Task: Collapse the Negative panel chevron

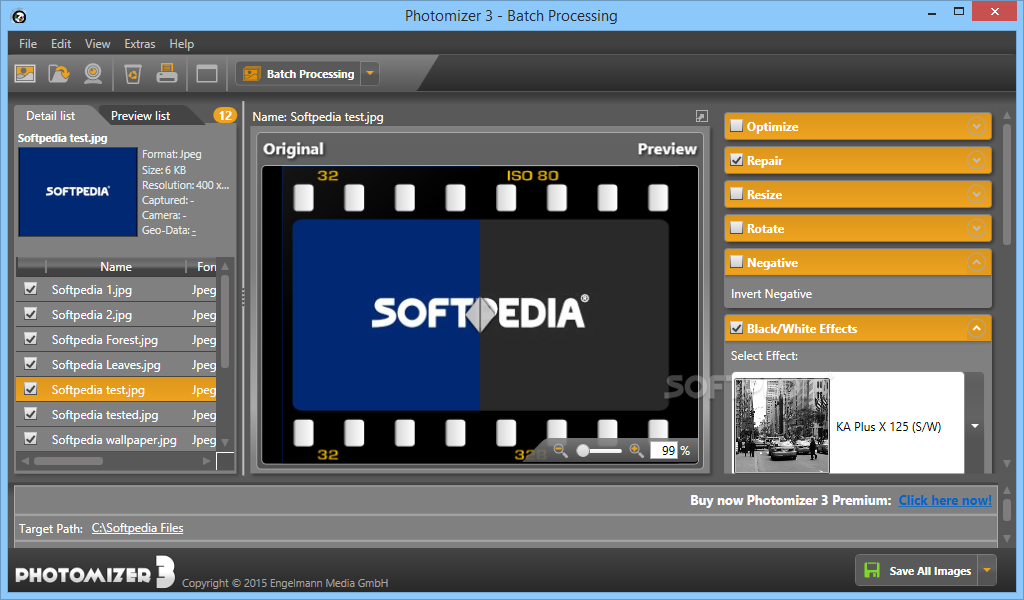Action: pos(976,262)
